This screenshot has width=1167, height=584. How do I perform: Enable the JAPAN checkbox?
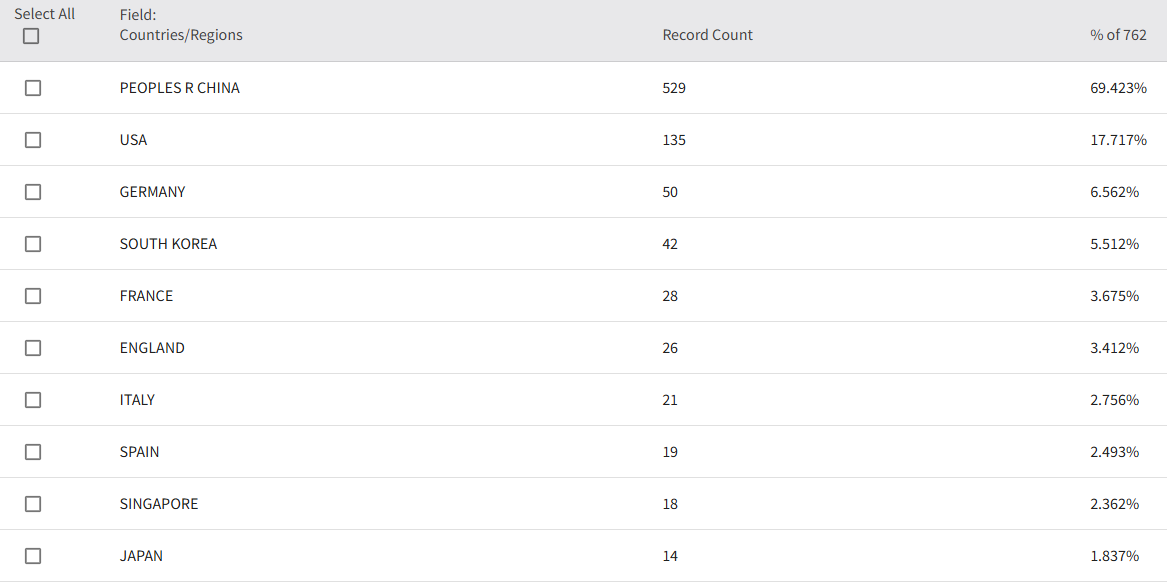33,556
